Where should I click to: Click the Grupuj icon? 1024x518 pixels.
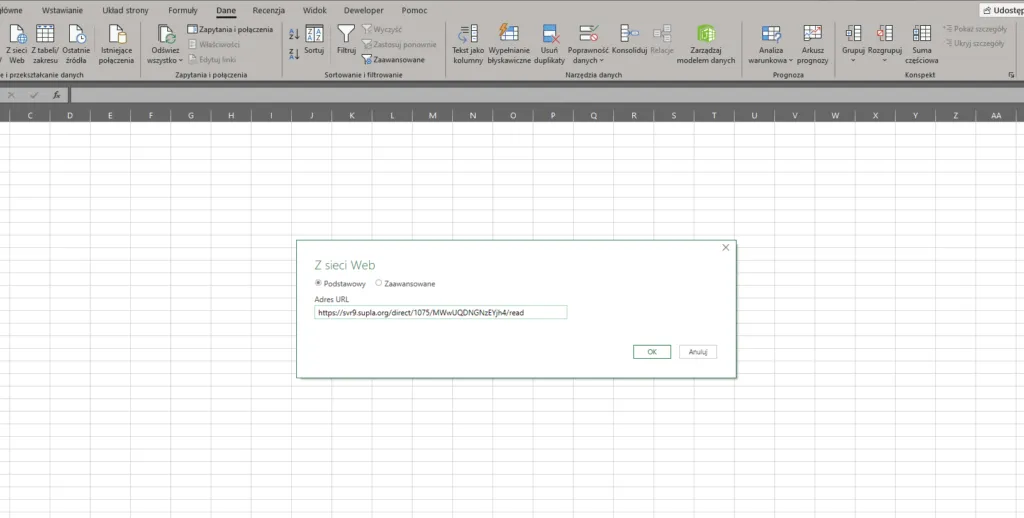(853, 33)
